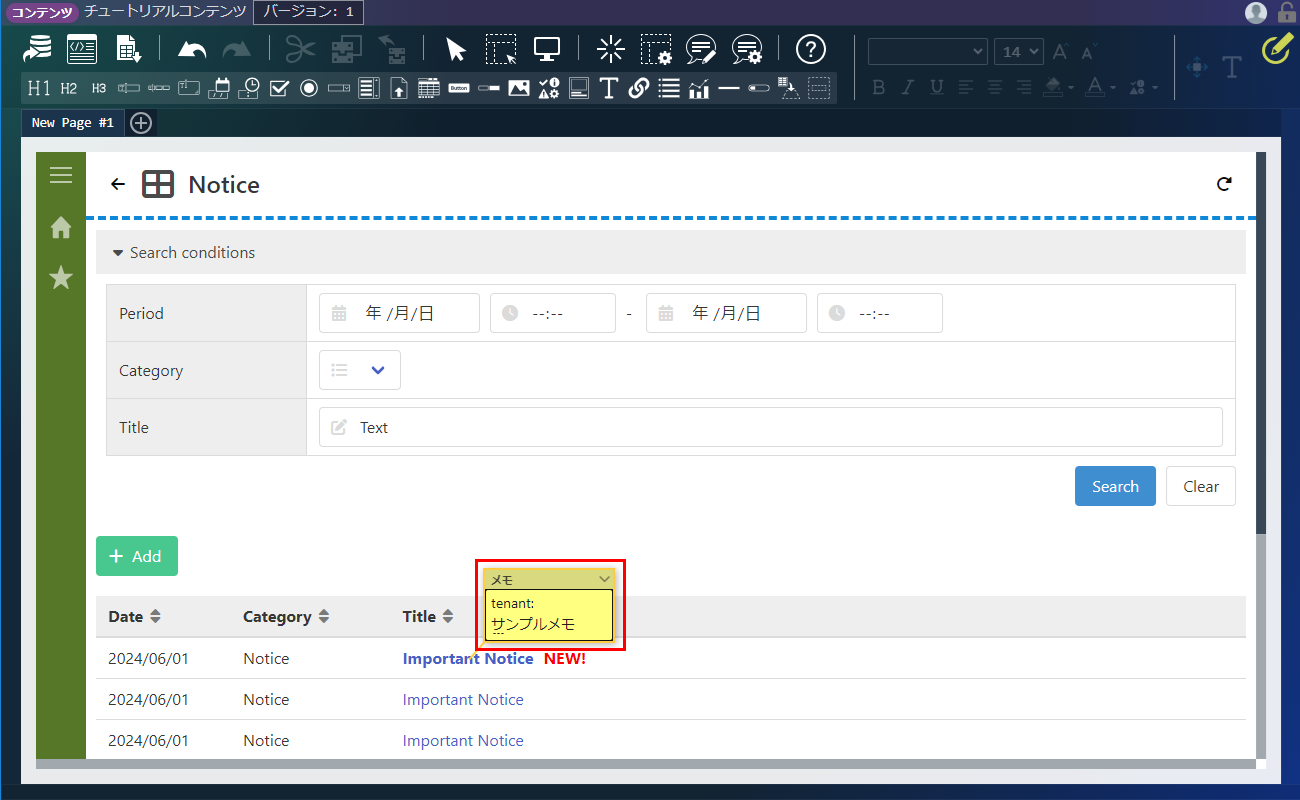Click the yellow edit pencil icon
Image resolution: width=1300 pixels, height=800 pixels.
[1276, 48]
